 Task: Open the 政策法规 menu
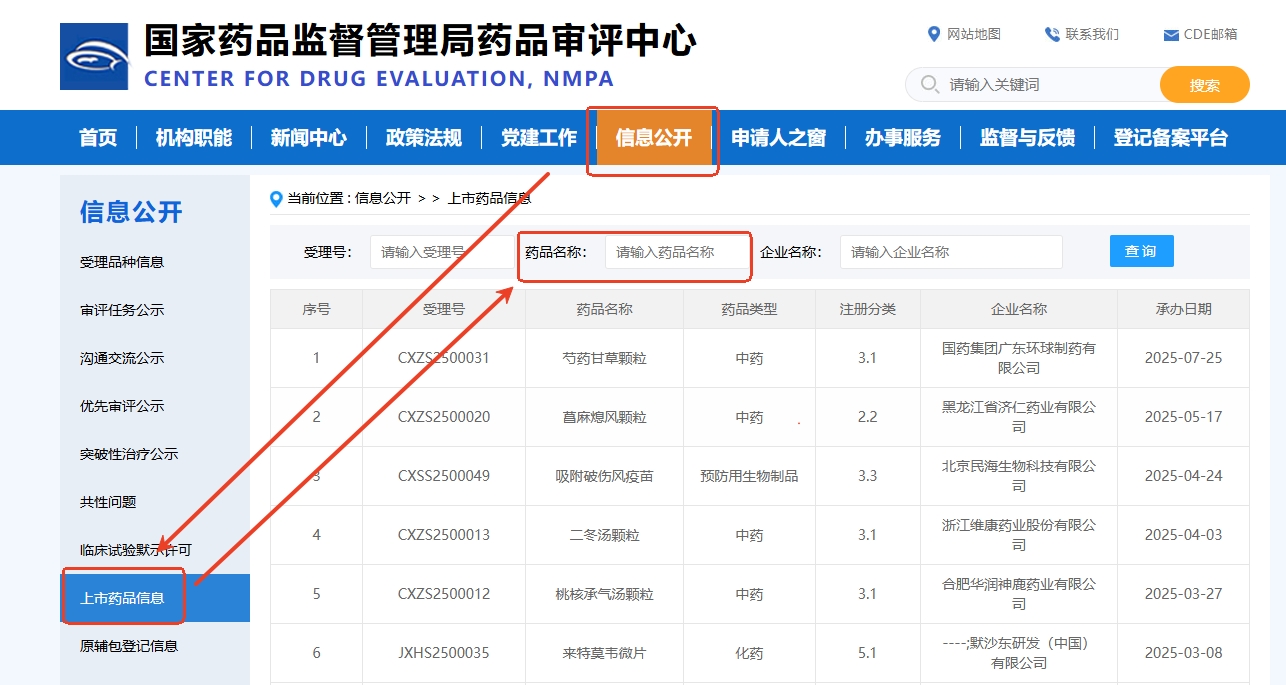tap(424, 138)
